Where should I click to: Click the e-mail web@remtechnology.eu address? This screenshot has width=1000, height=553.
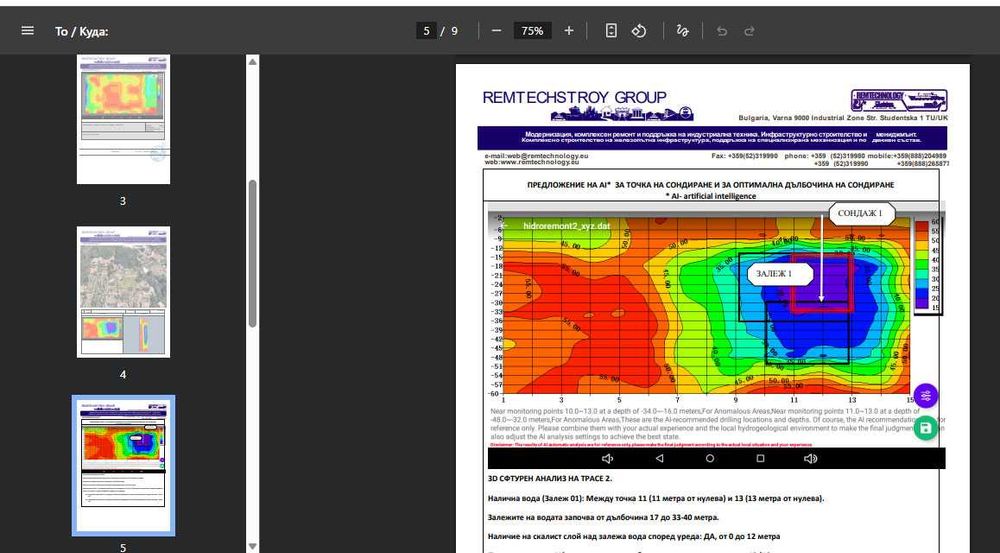536,156
